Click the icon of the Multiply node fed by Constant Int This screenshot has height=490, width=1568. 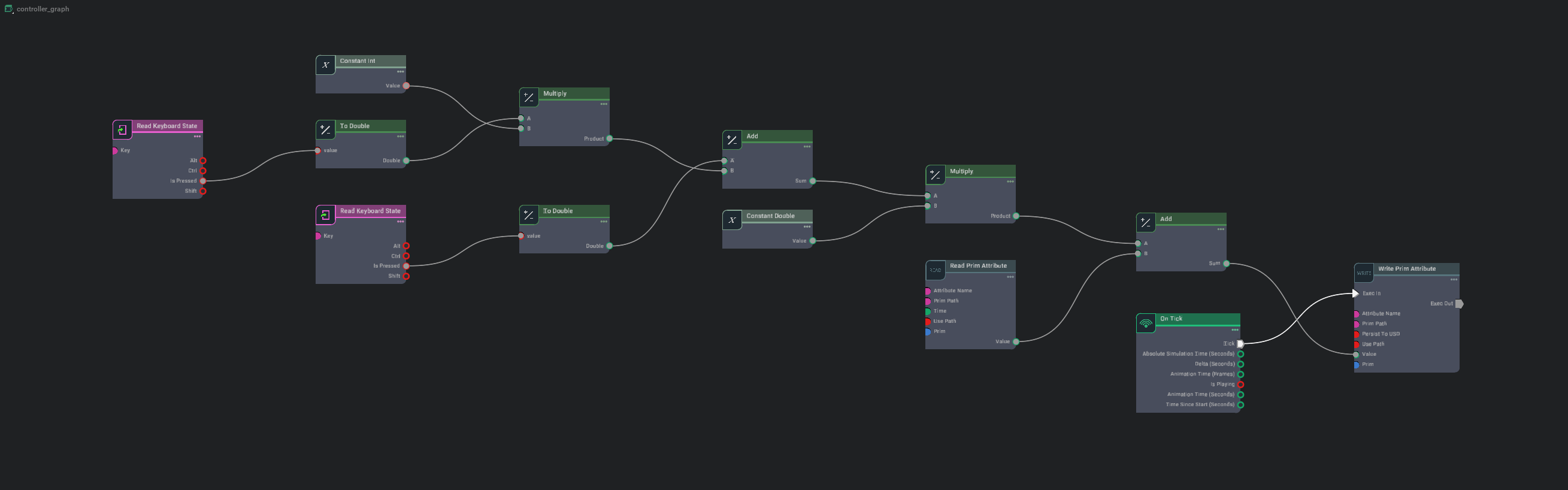tap(529, 98)
